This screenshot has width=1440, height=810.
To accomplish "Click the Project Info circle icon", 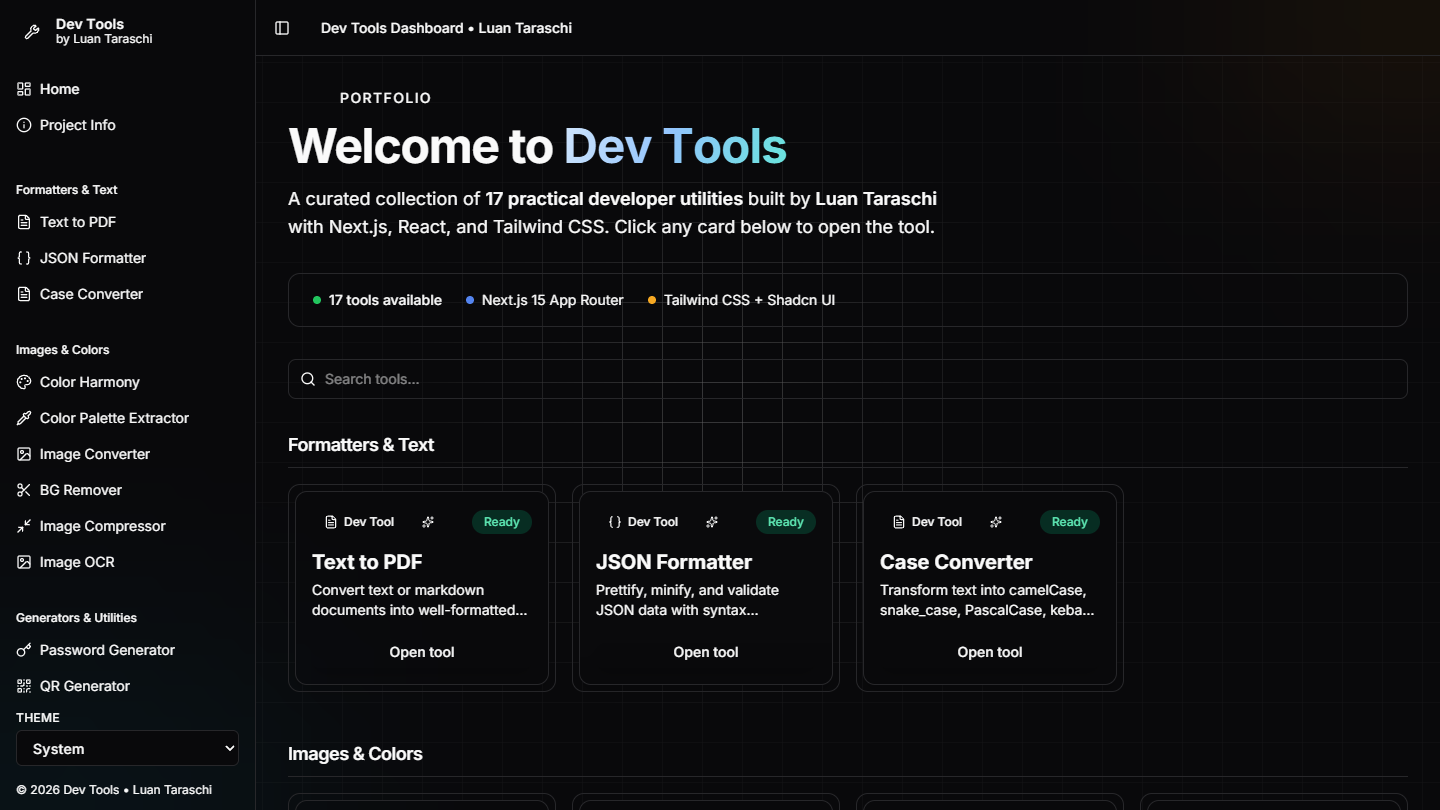I will click(24, 125).
